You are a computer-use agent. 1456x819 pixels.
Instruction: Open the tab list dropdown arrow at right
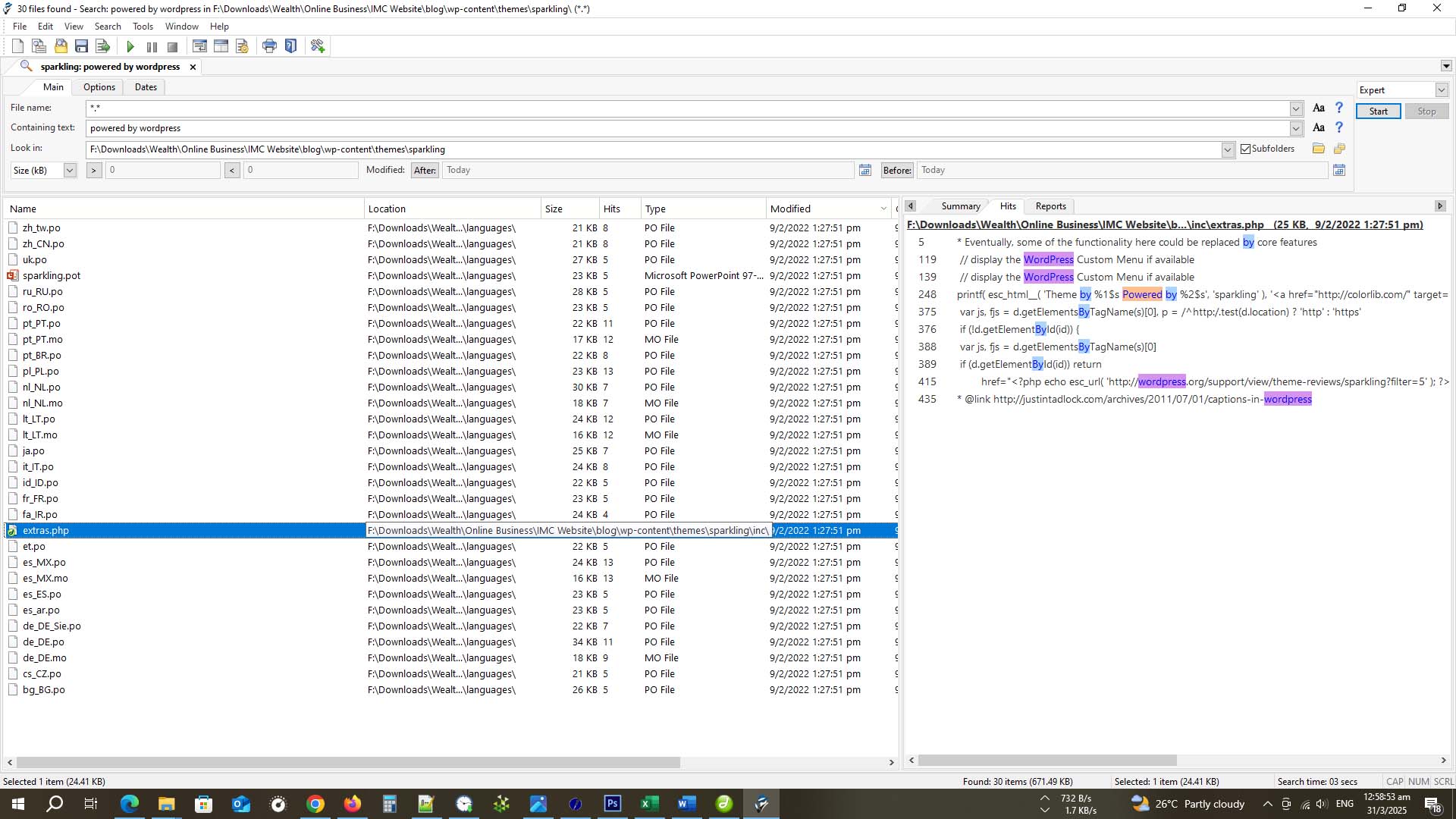[x=1446, y=66]
